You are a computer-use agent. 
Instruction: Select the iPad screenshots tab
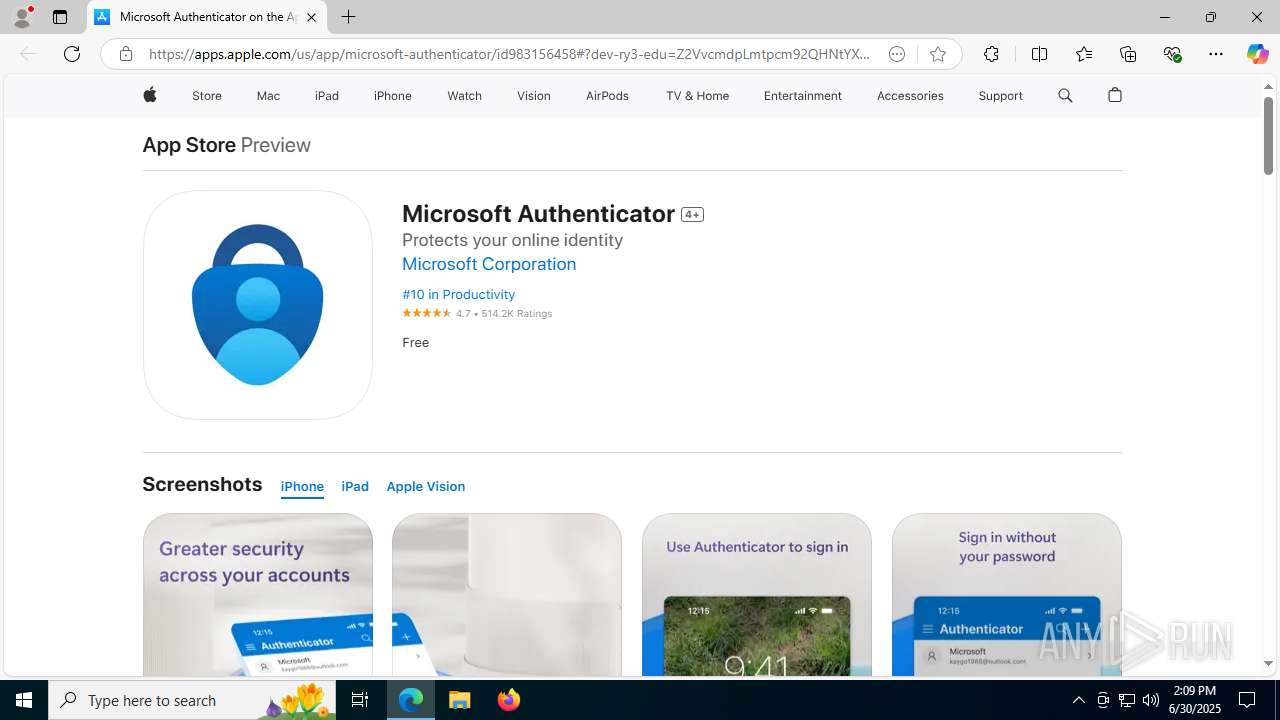pos(355,487)
